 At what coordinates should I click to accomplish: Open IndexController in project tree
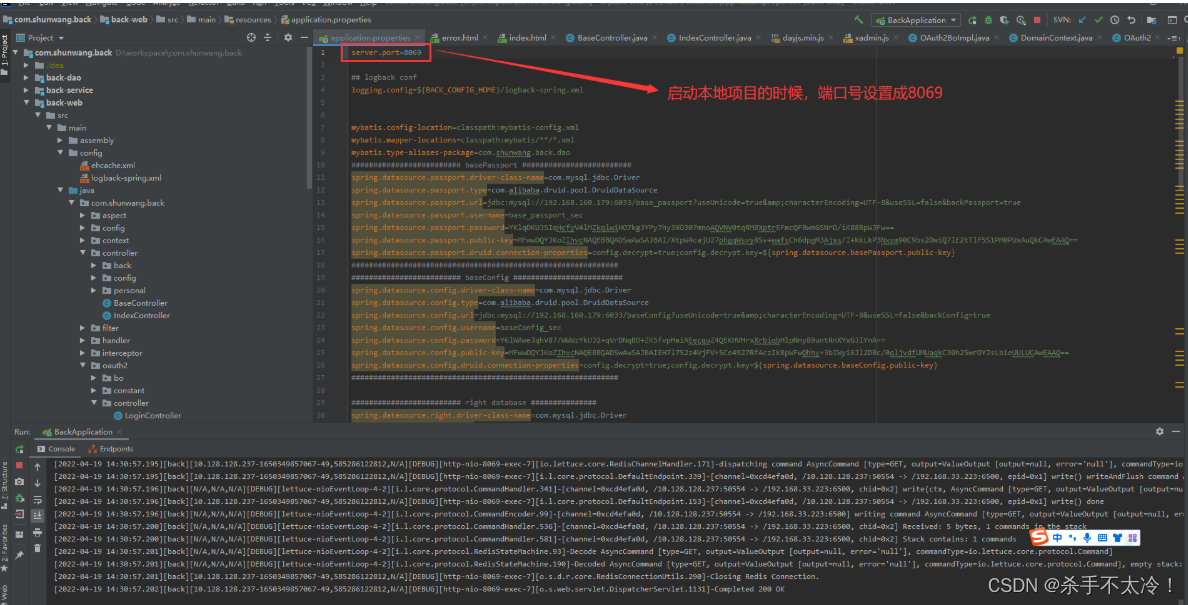136,315
